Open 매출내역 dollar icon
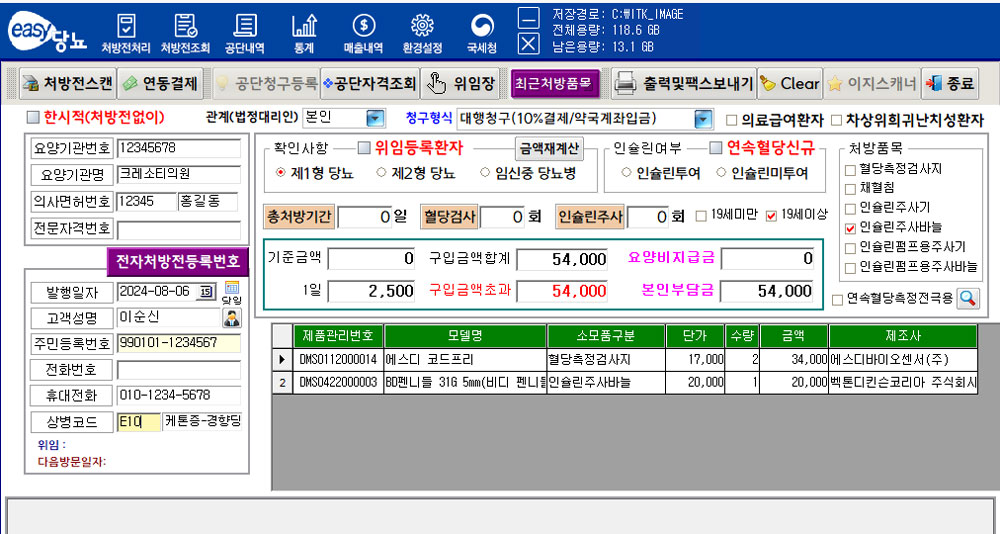 coord(364,33)
